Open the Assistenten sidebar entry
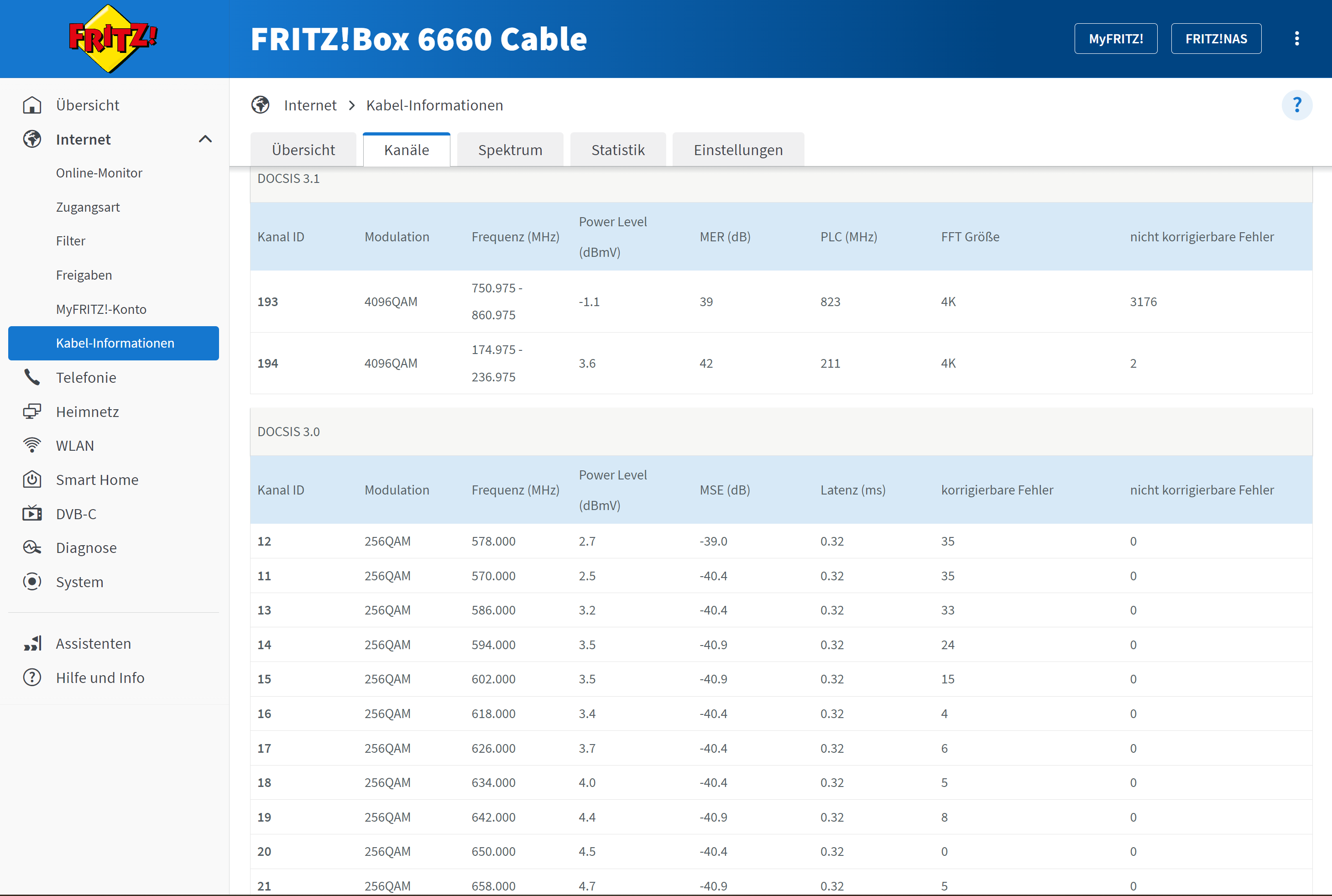The image size is (1332, 896). (x=93, y=643)
